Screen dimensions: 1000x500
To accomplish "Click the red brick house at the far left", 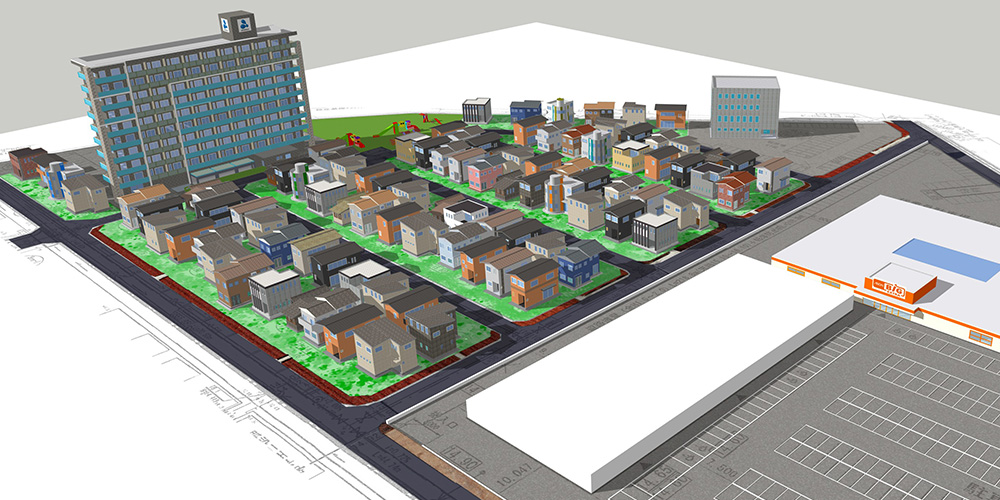I will pyautogui.click(x=26, y=162).
